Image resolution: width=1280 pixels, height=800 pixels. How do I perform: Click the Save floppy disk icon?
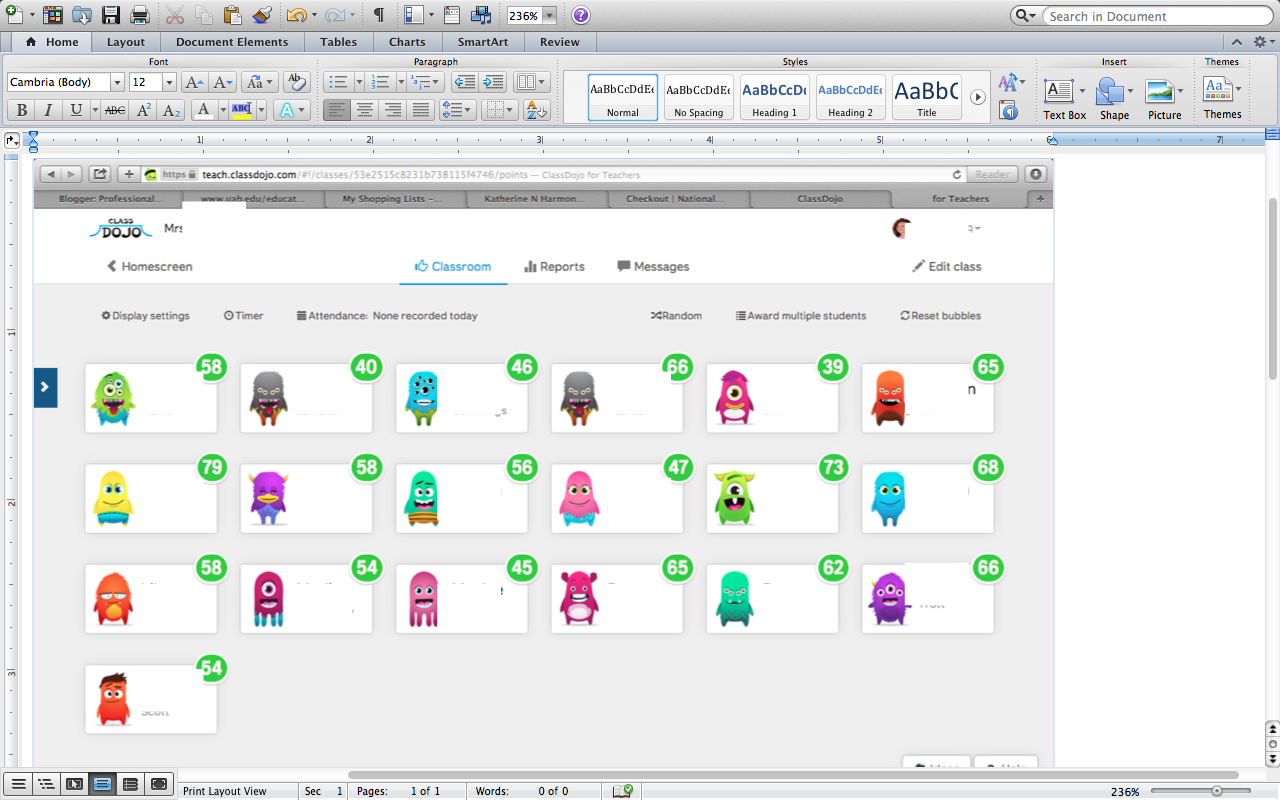click(111, 16)
